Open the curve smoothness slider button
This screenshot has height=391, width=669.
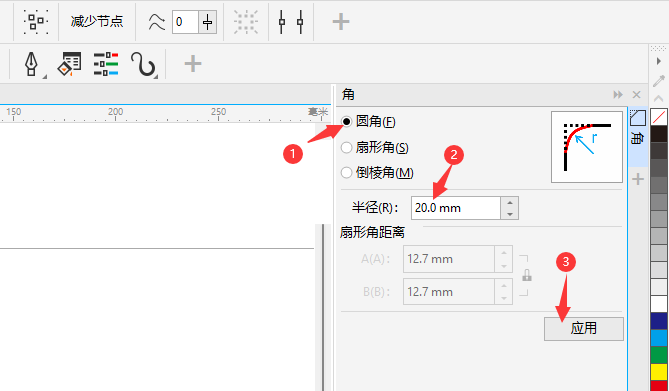coord(207,22)
